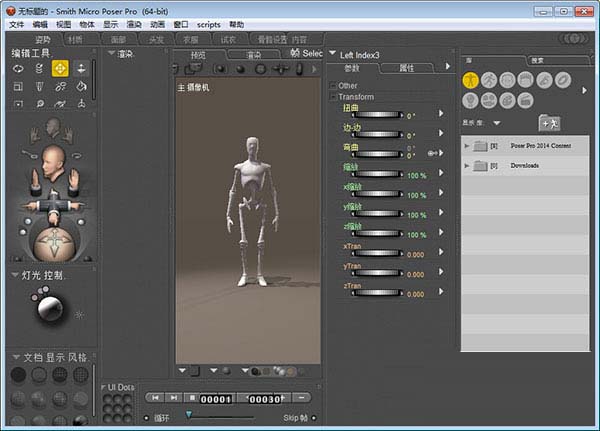600x431 pixels.
Task: Expand the Downloads library folder
Action: pyautogui.click(x=467, y=165)
